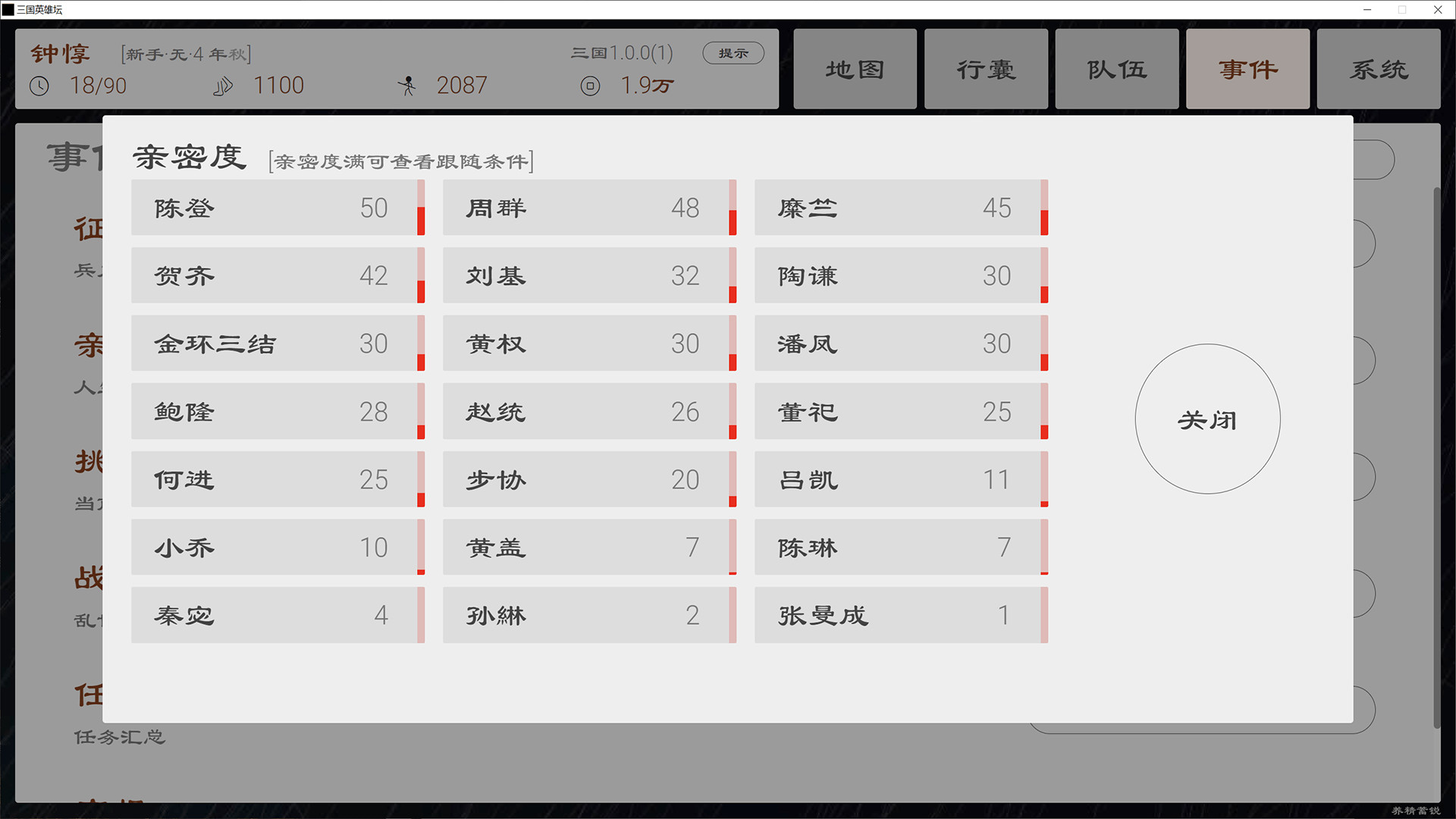Select 金环三结 in the intimacy list

(x=278, y=344)
